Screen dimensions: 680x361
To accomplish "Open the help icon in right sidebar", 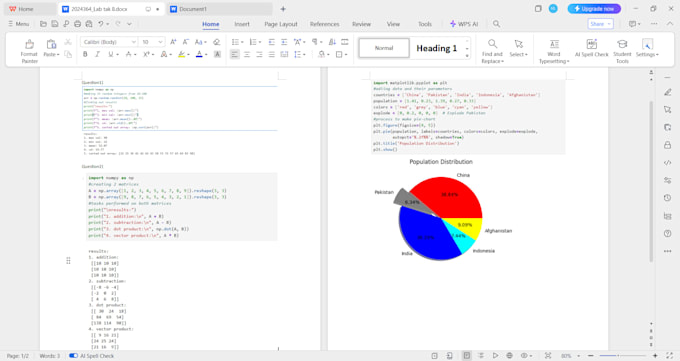I will [667, 233].
